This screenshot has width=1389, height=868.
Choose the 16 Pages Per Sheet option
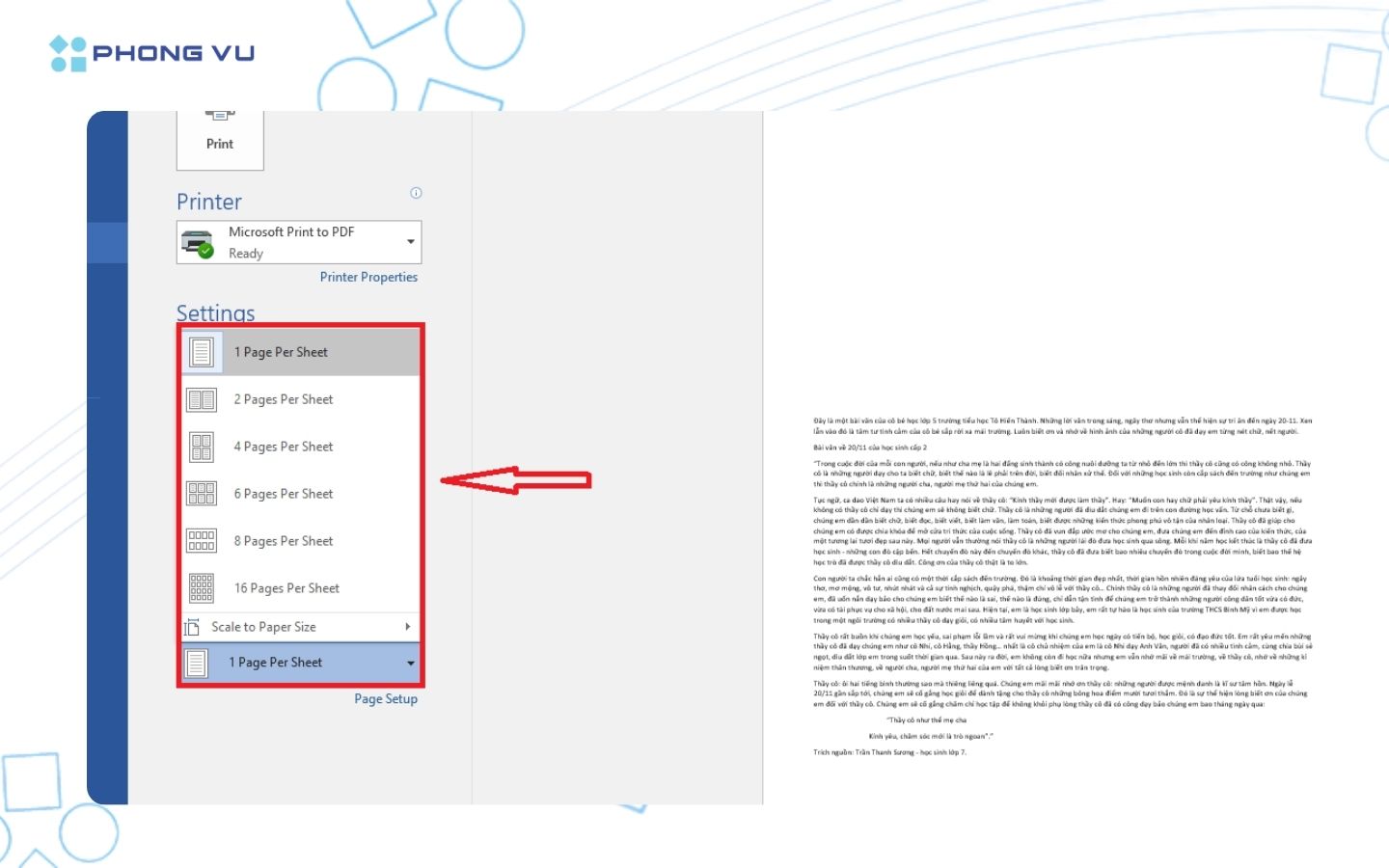pyautogui.click(x=286, y=588)
